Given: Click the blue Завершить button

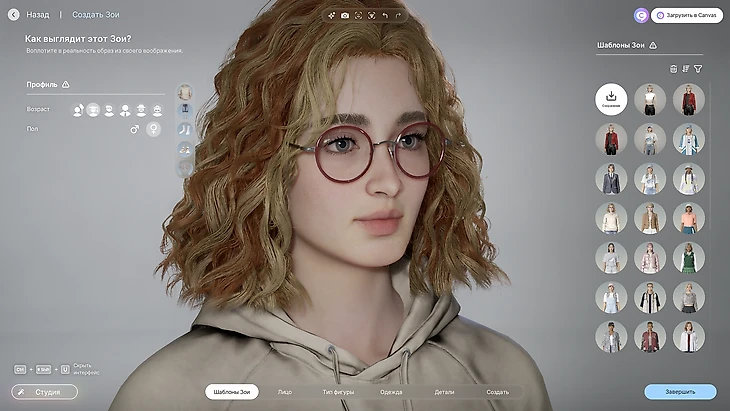Looking at the screenshot, I should click(680, 392).
